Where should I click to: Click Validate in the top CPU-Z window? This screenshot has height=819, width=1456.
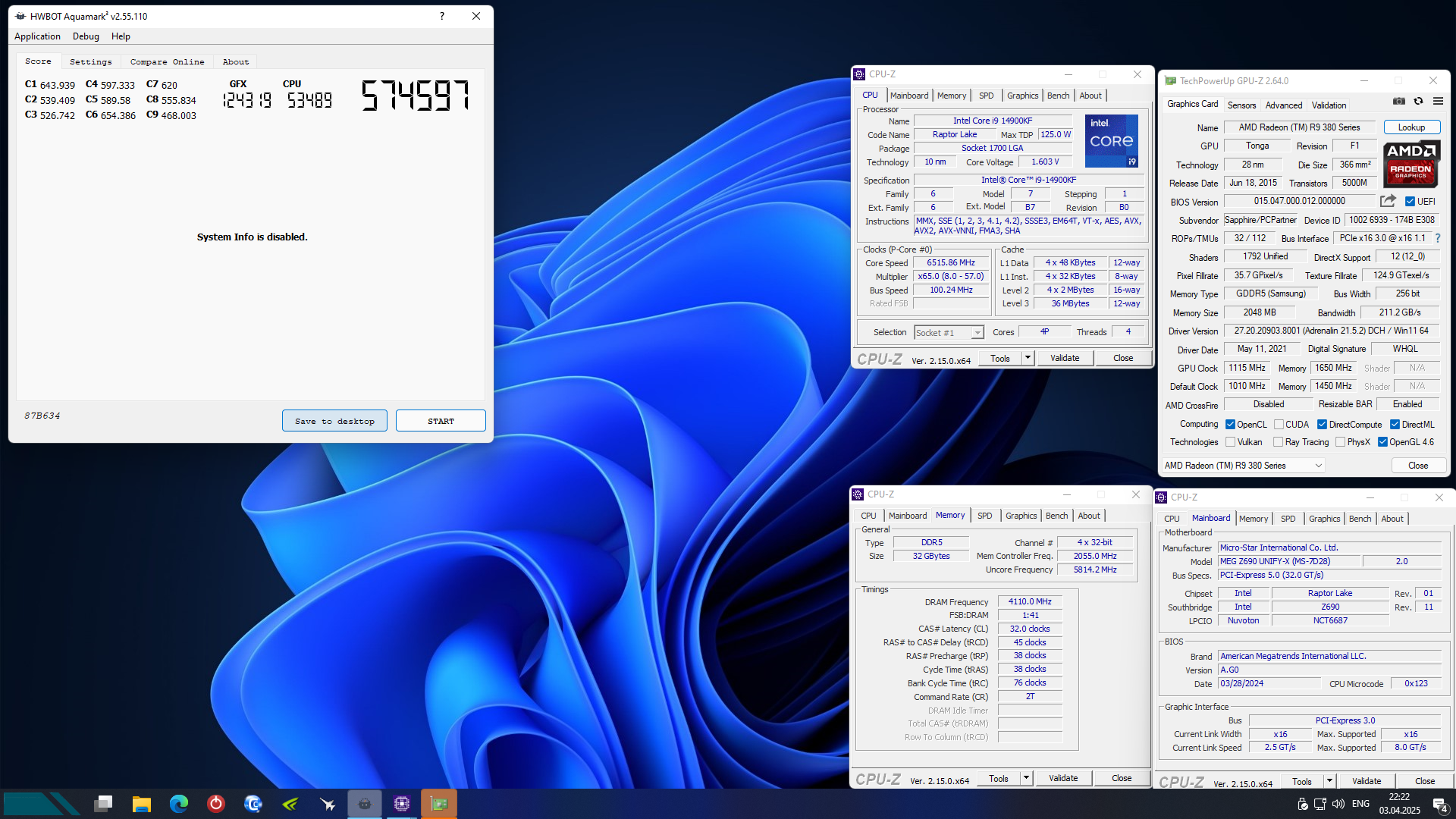(1065, 358)
